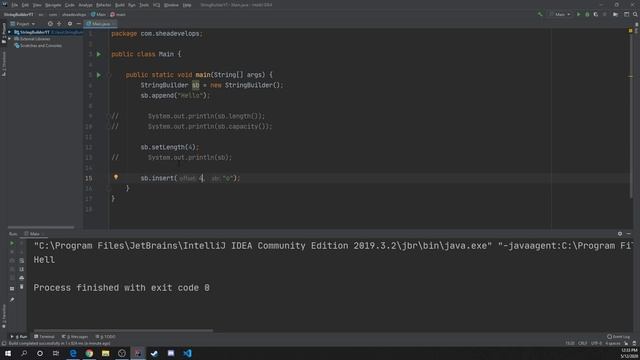Open the Run tool window button
Viewport: 640px width, 360px height.
[x=19, y=337]
